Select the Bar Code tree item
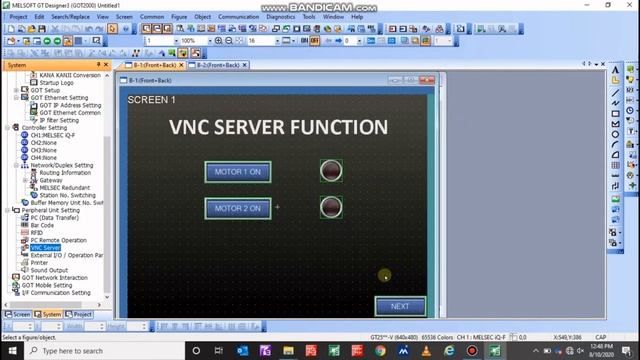Image resolution: width=640 pixels, height=360 pixels. coord(42,225)
